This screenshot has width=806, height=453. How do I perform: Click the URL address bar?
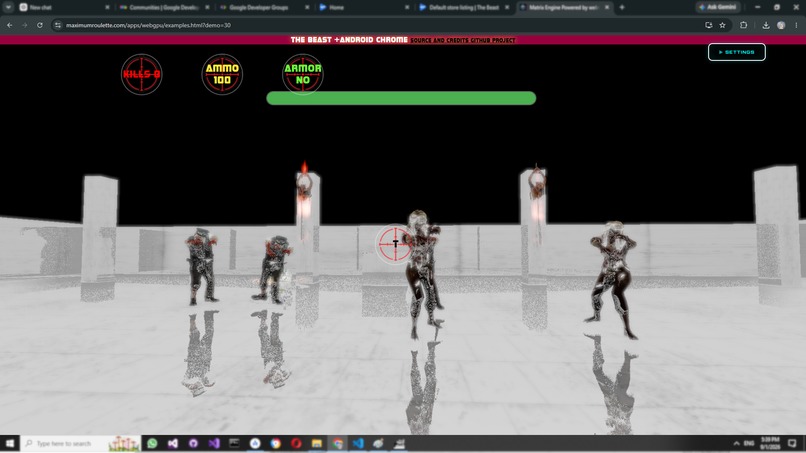pyautogui.click(x=380, y=25)
